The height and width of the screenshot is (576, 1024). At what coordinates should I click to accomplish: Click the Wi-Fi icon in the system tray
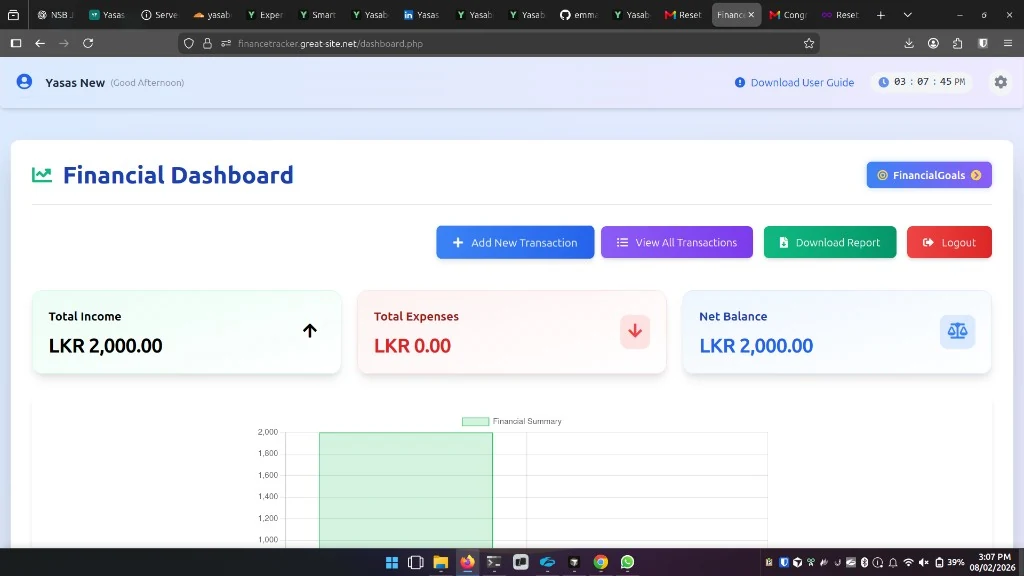click(x=908, y=562)
